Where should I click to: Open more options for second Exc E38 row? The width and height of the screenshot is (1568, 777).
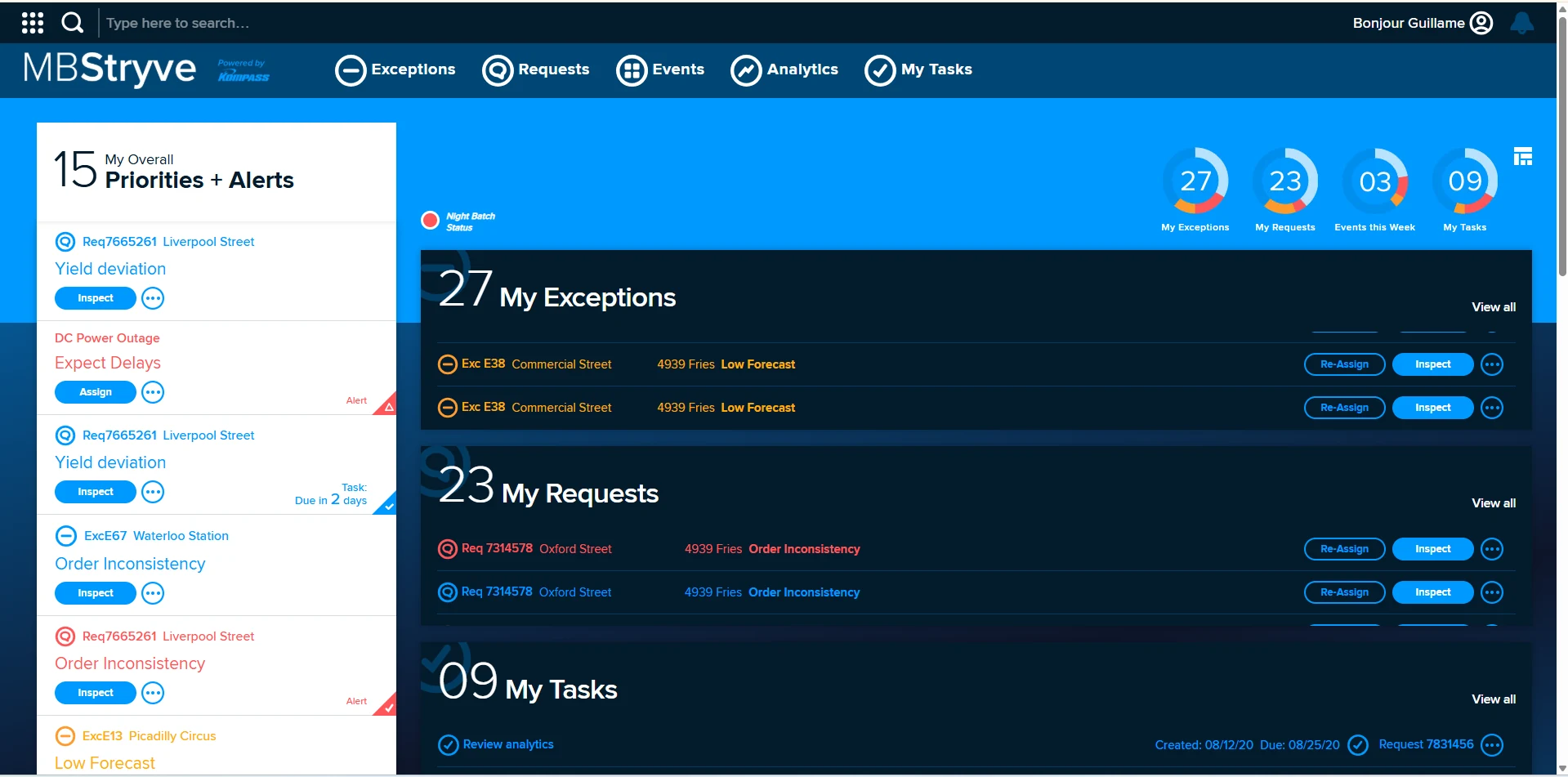click(x=1492, y=408)
